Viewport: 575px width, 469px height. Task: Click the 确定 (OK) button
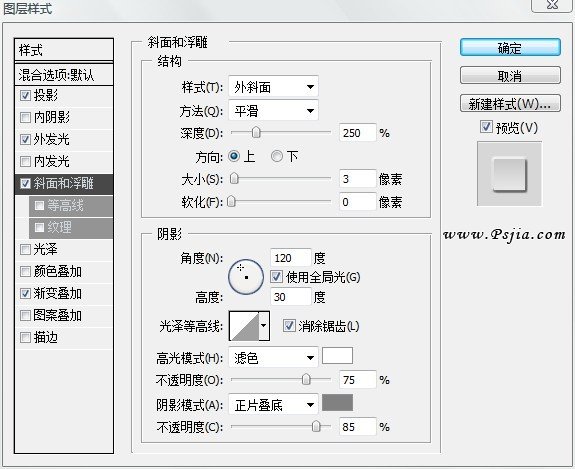(x=510, y=48)
